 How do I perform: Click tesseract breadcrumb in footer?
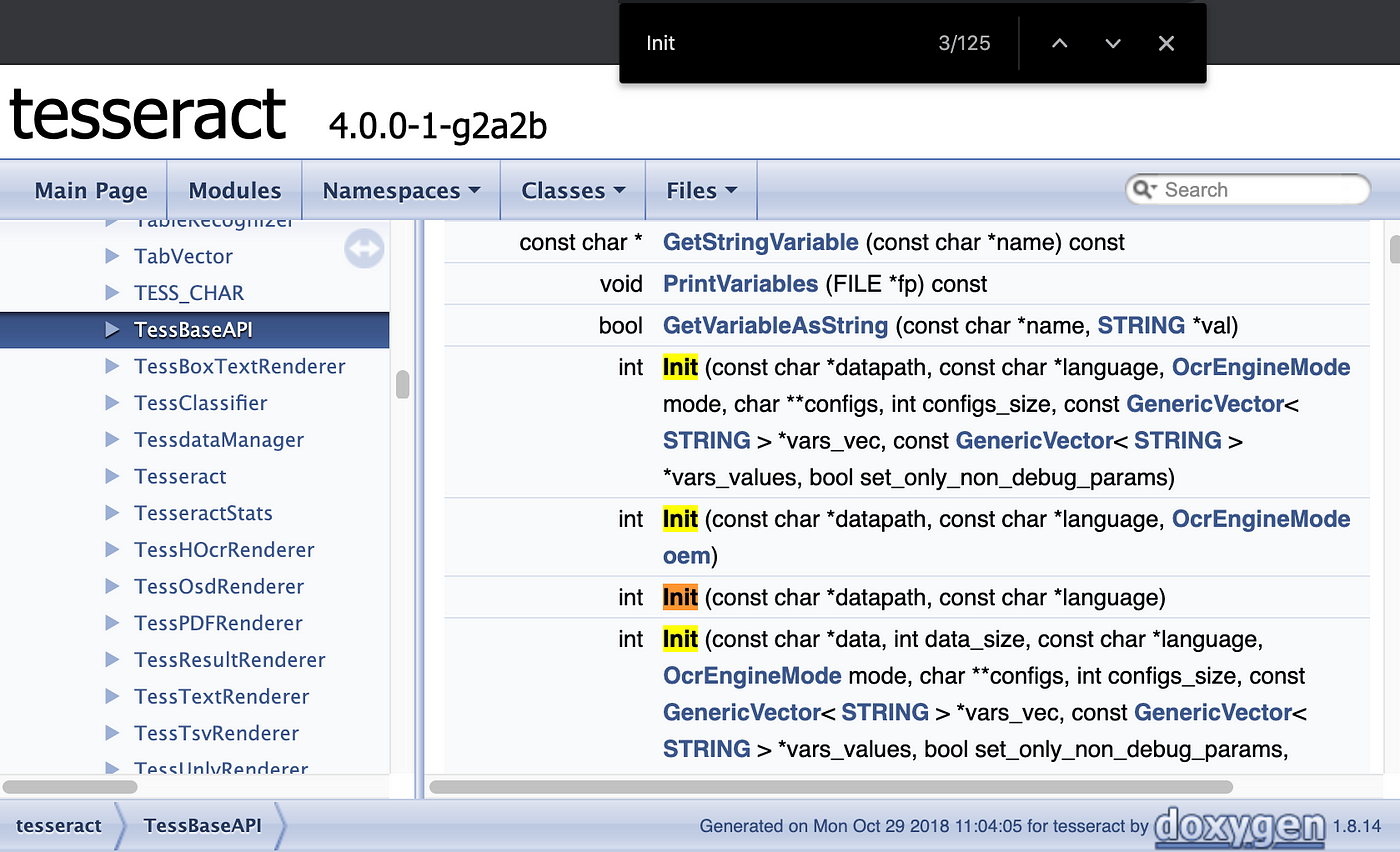click(59, 826)
